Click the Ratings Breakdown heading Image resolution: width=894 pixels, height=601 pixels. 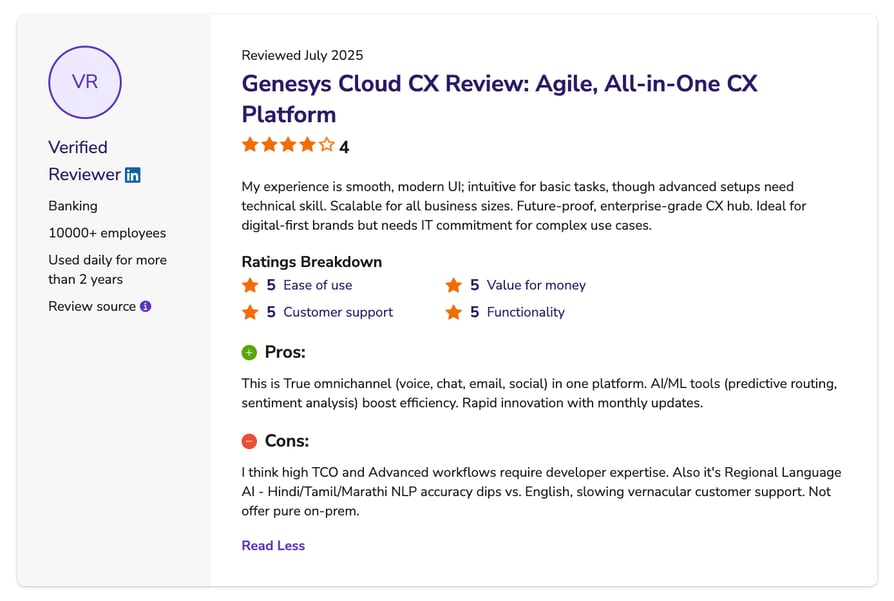click(x=312, y=262)
